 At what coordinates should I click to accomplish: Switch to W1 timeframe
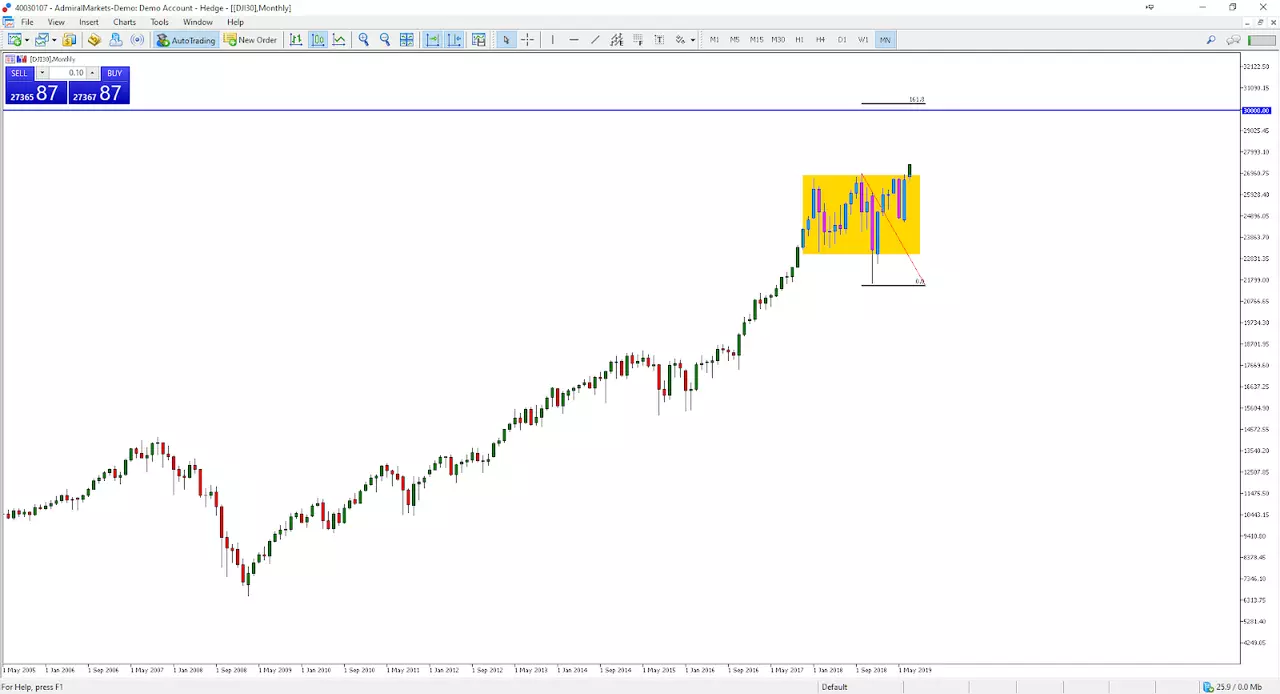coord(863,40)
